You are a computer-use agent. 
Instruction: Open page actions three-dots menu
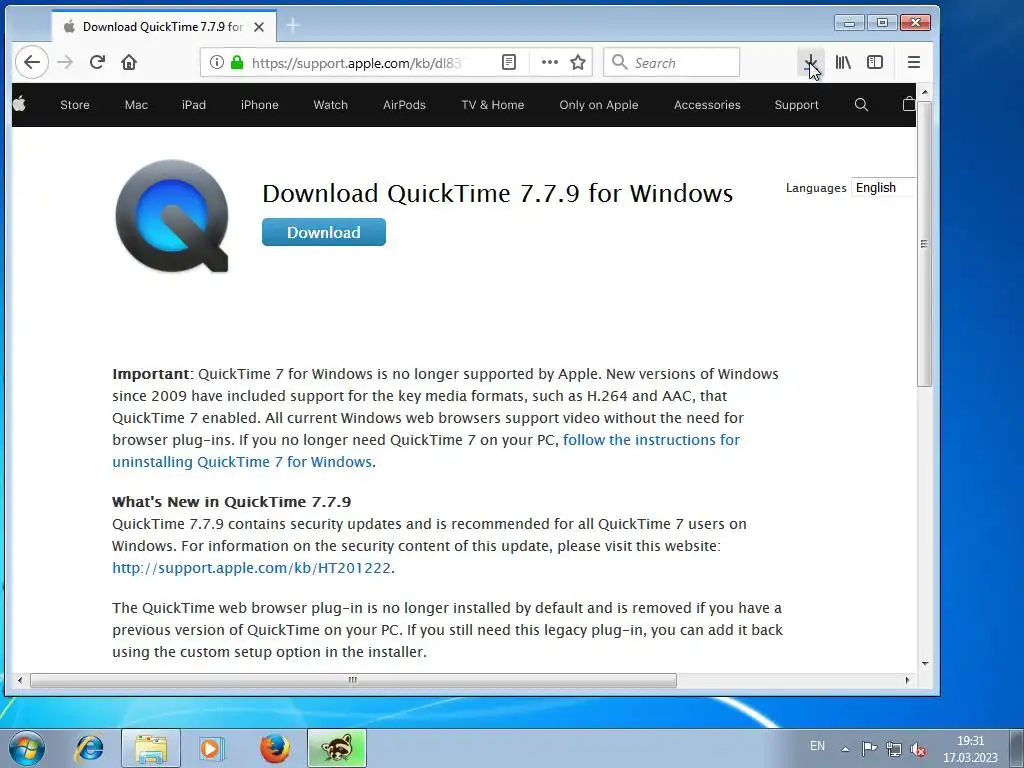550,63
